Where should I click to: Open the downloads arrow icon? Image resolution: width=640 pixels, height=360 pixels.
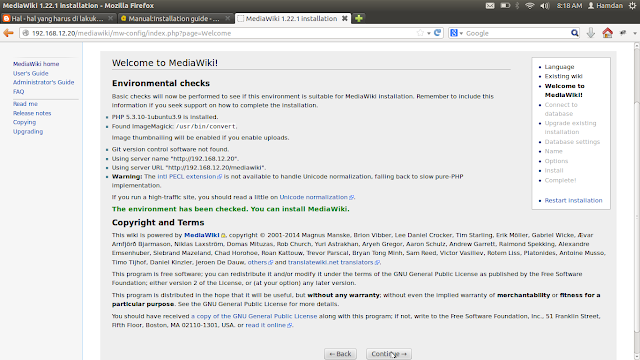(x=591, y=33)
